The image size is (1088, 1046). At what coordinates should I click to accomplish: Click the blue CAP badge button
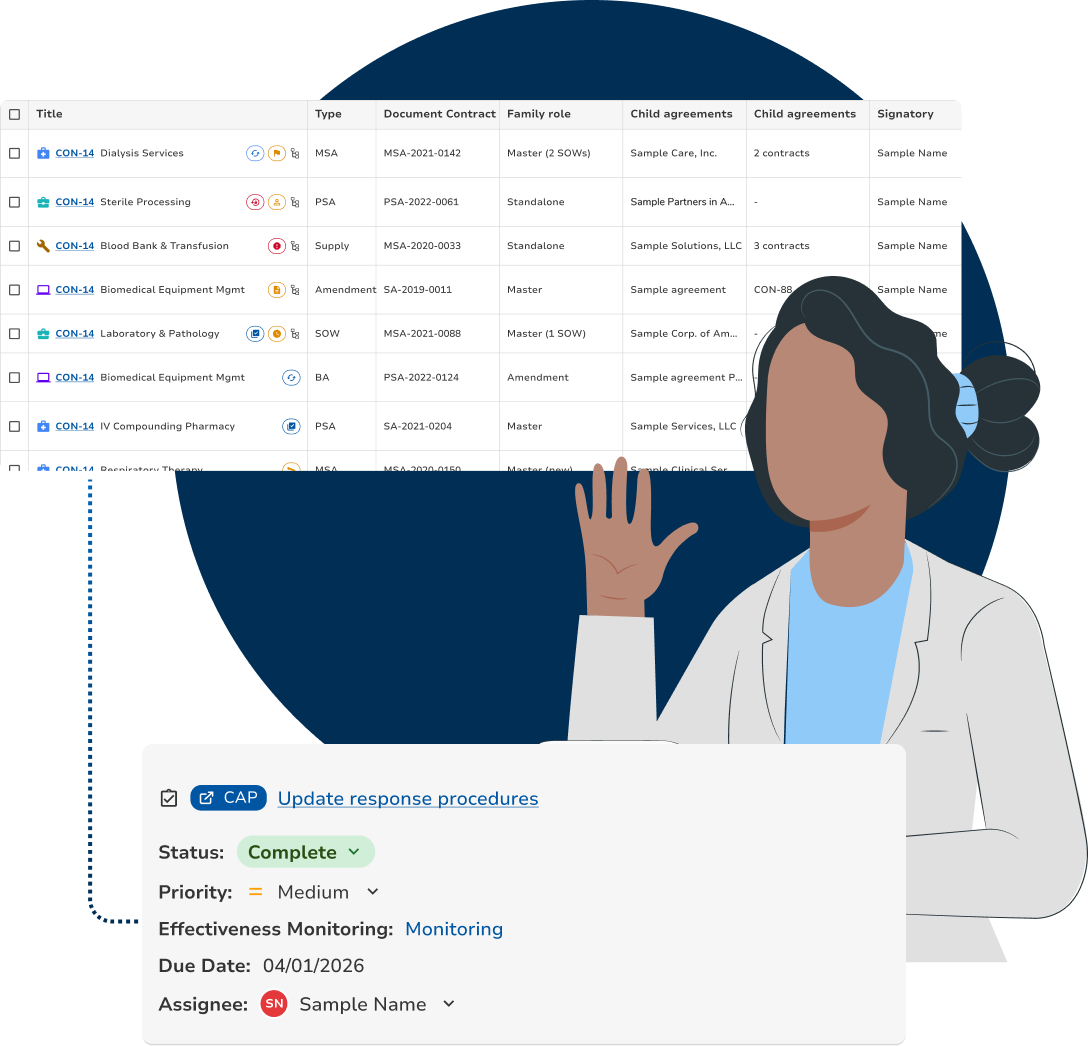(228, 798)
